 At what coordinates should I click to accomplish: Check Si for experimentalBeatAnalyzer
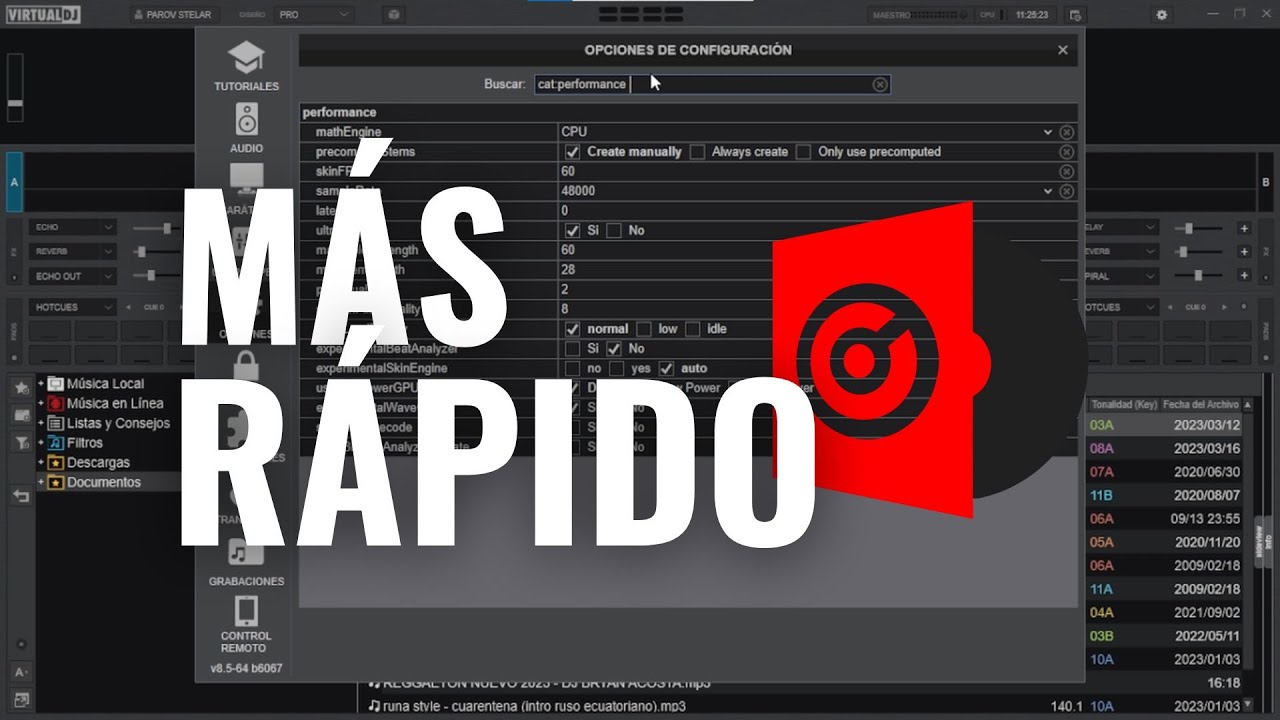572,349
